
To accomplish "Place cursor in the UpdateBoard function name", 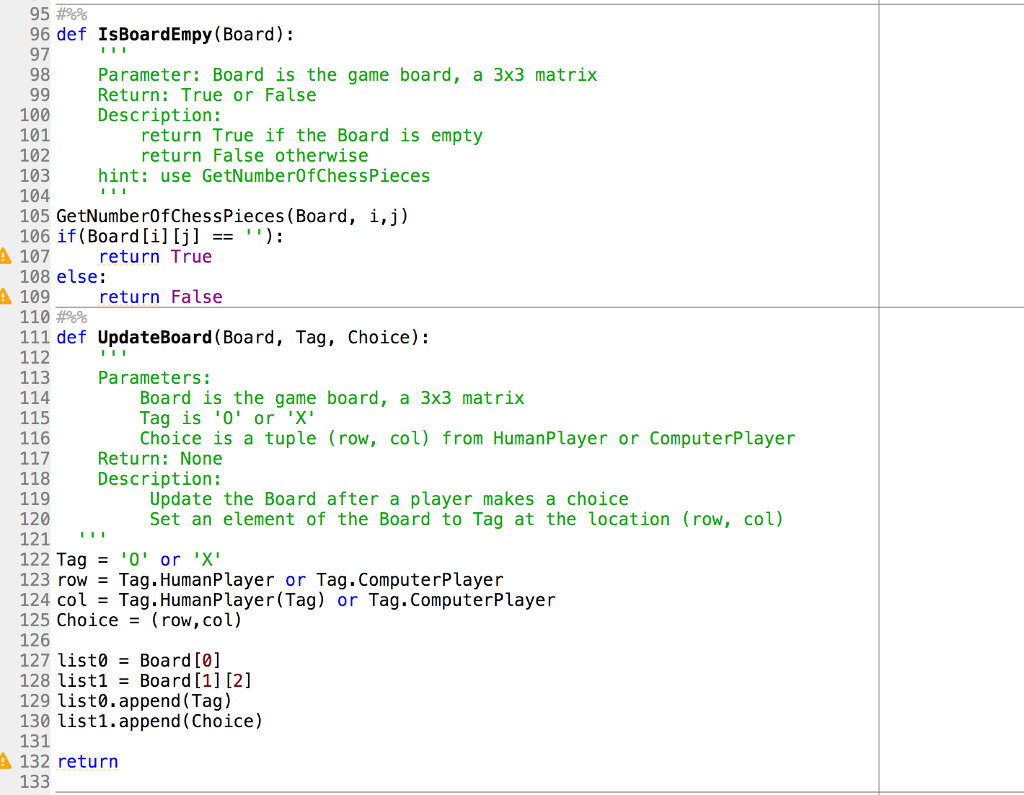I will [x=156, y=337].
